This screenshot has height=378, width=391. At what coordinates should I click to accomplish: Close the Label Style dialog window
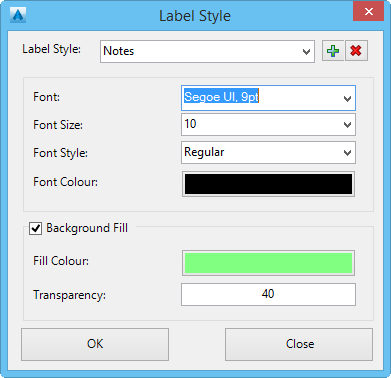[368, 12]
